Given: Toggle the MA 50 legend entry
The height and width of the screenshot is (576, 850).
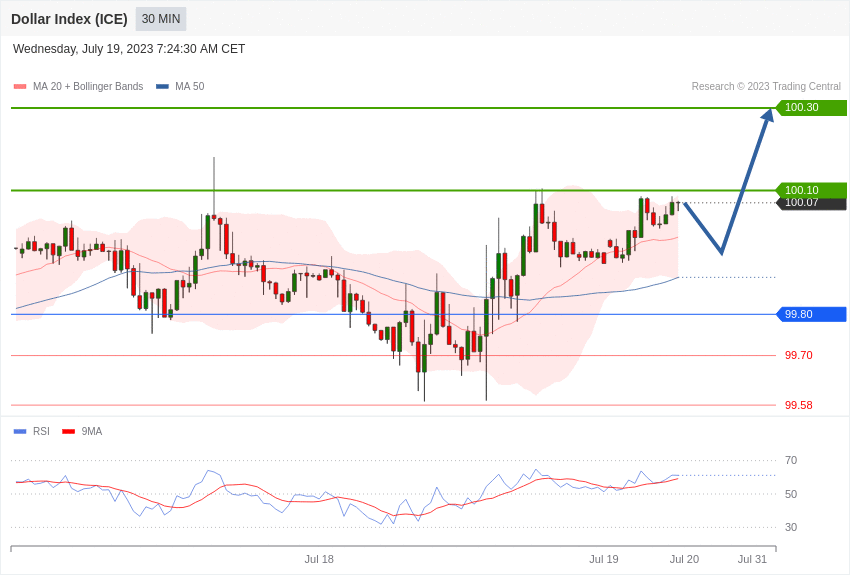Looking at the screenshot, I should (180, 86).
